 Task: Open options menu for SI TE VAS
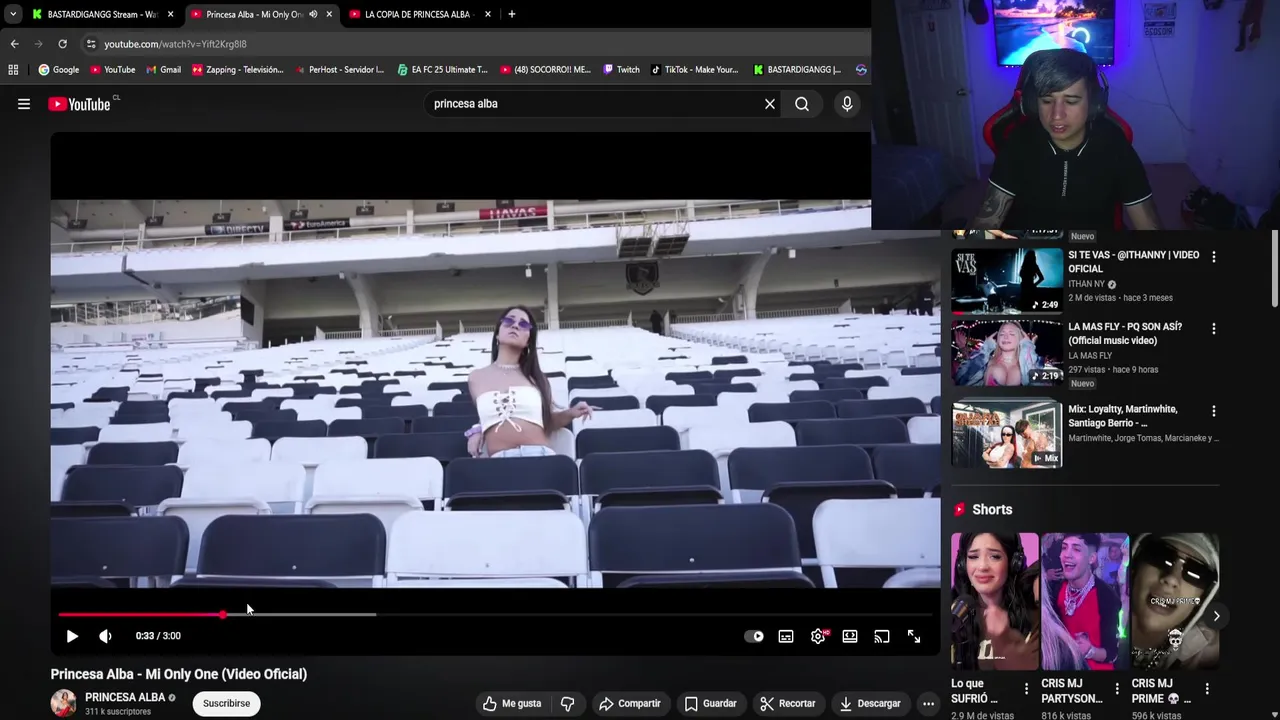point(1214,257)
